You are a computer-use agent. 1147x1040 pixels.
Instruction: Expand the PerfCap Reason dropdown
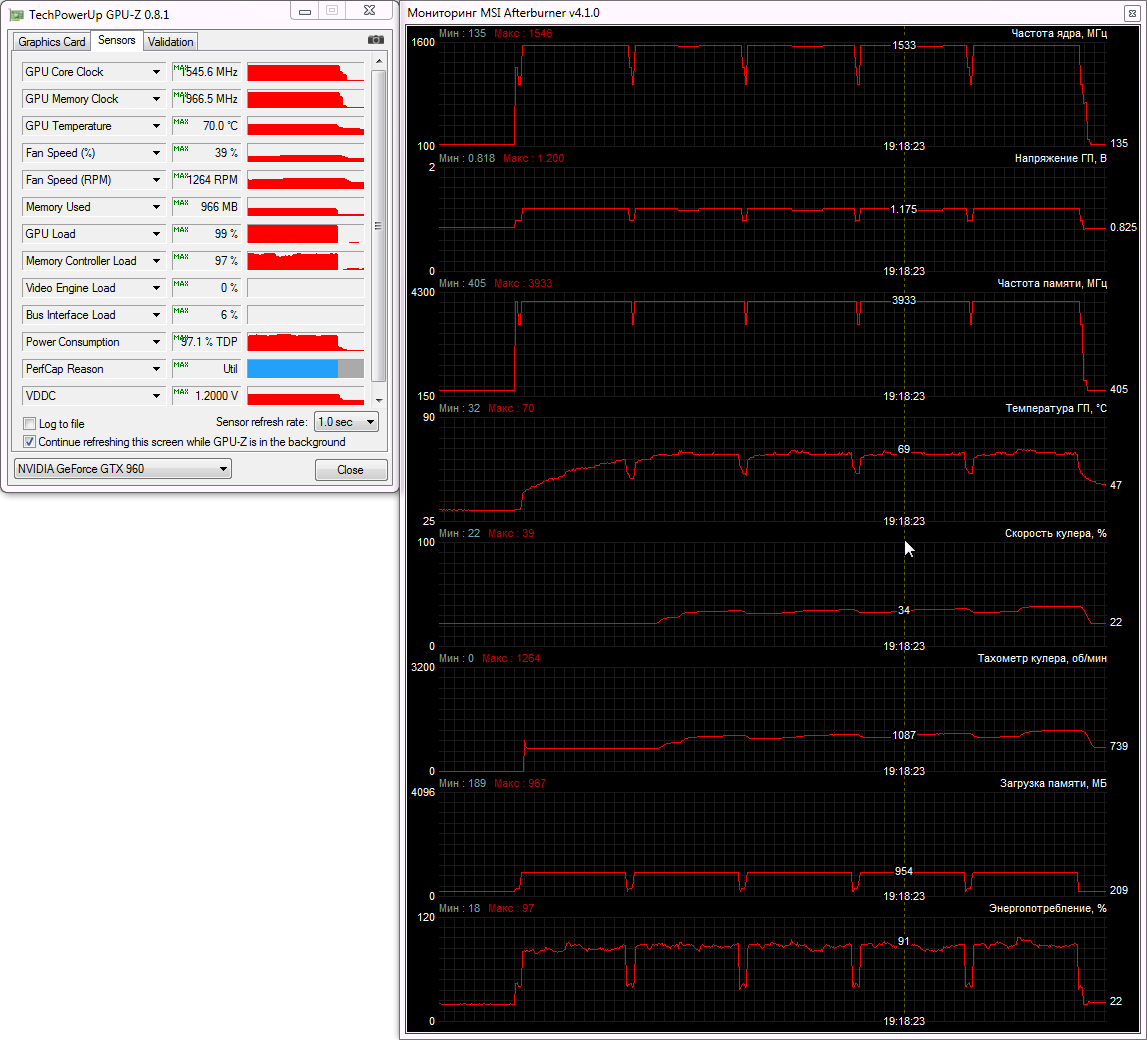(x=157, y=369)
